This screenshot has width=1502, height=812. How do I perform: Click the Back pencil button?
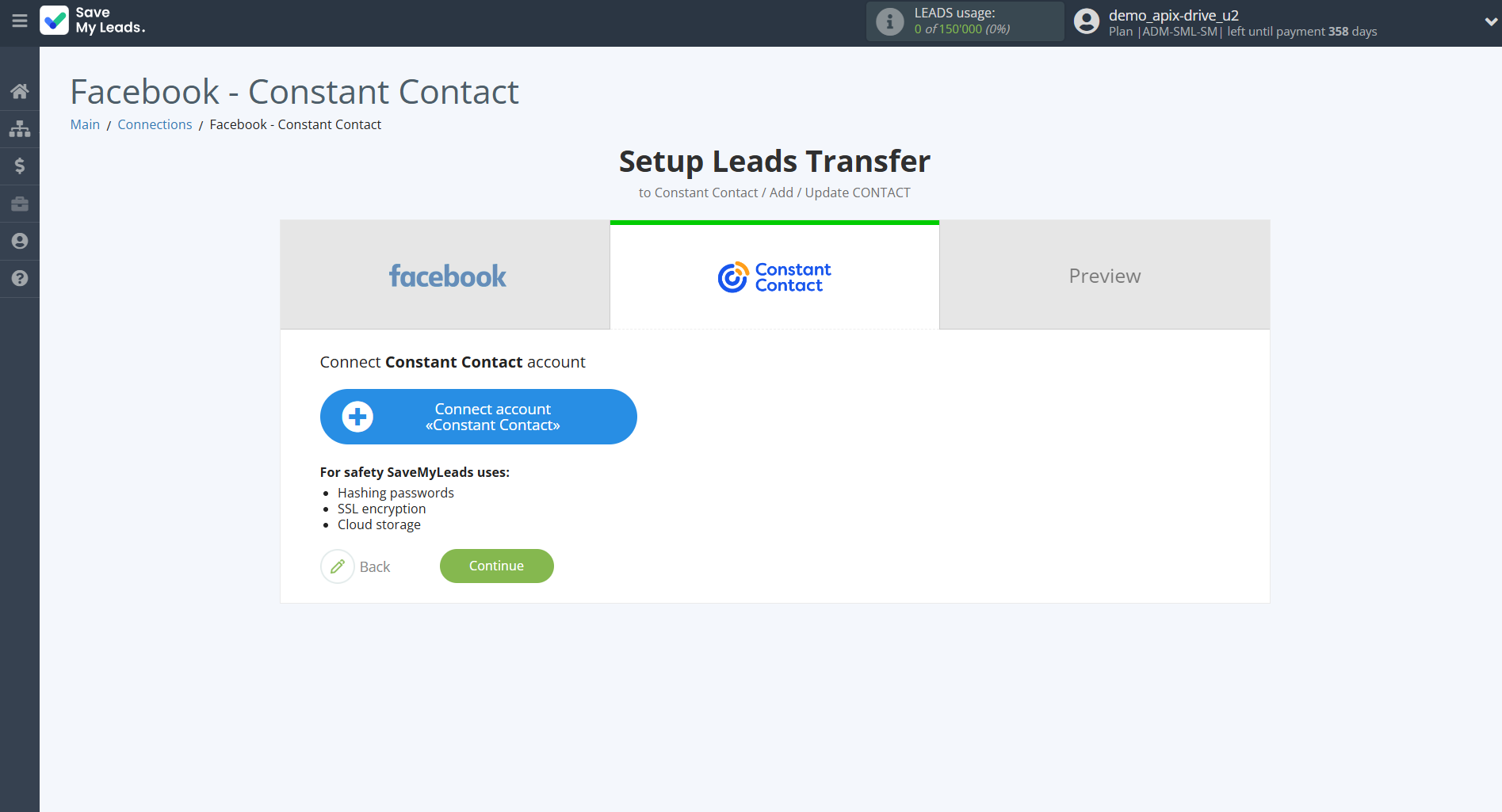(x=356, y=566)
